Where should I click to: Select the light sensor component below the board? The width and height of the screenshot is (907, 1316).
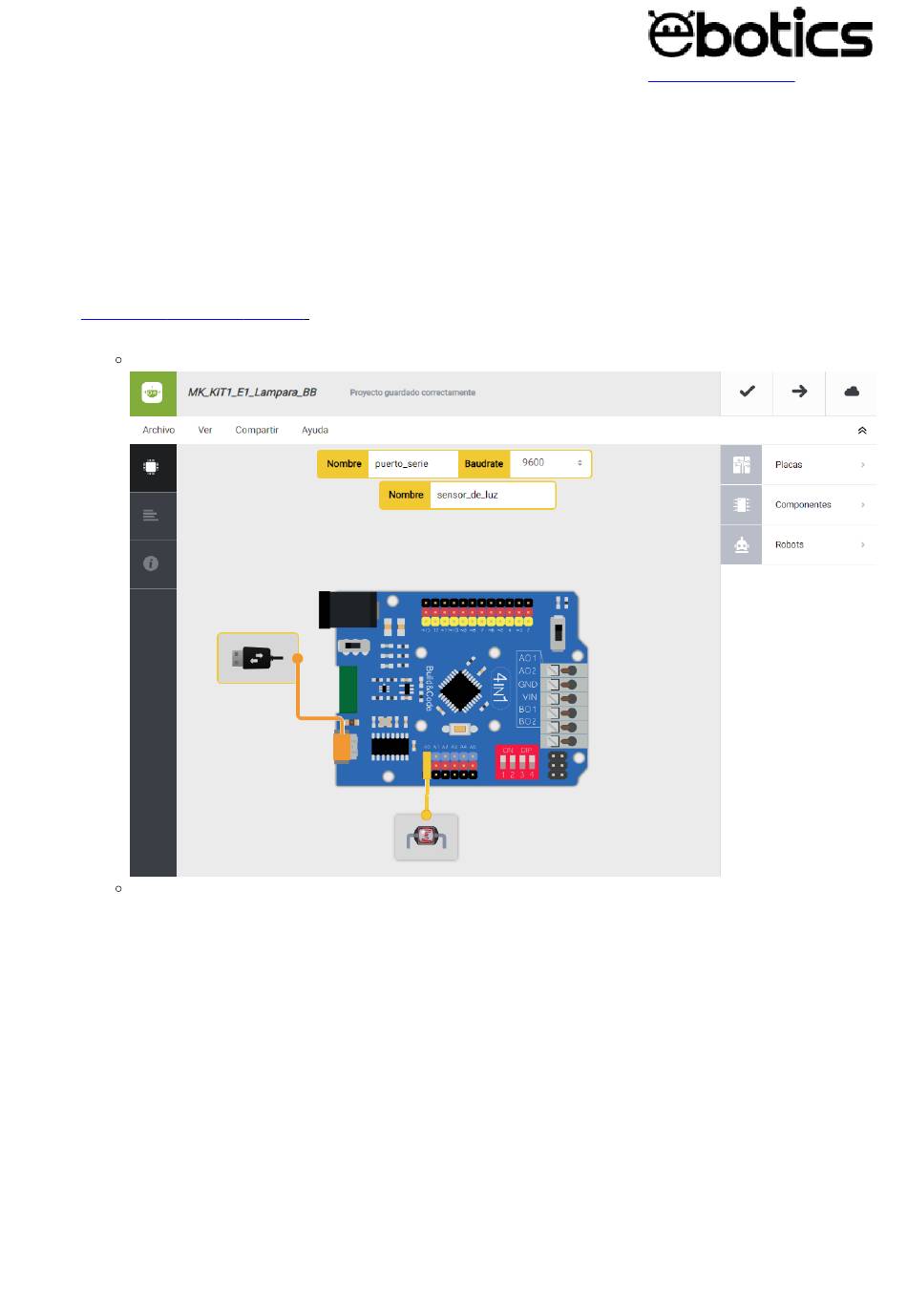(427, 838)
